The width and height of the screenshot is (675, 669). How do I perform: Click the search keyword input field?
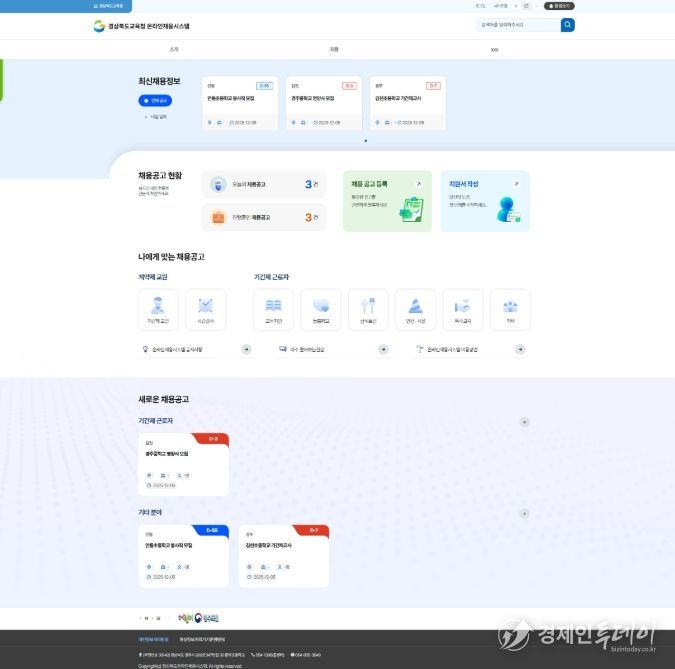[517, 25]
